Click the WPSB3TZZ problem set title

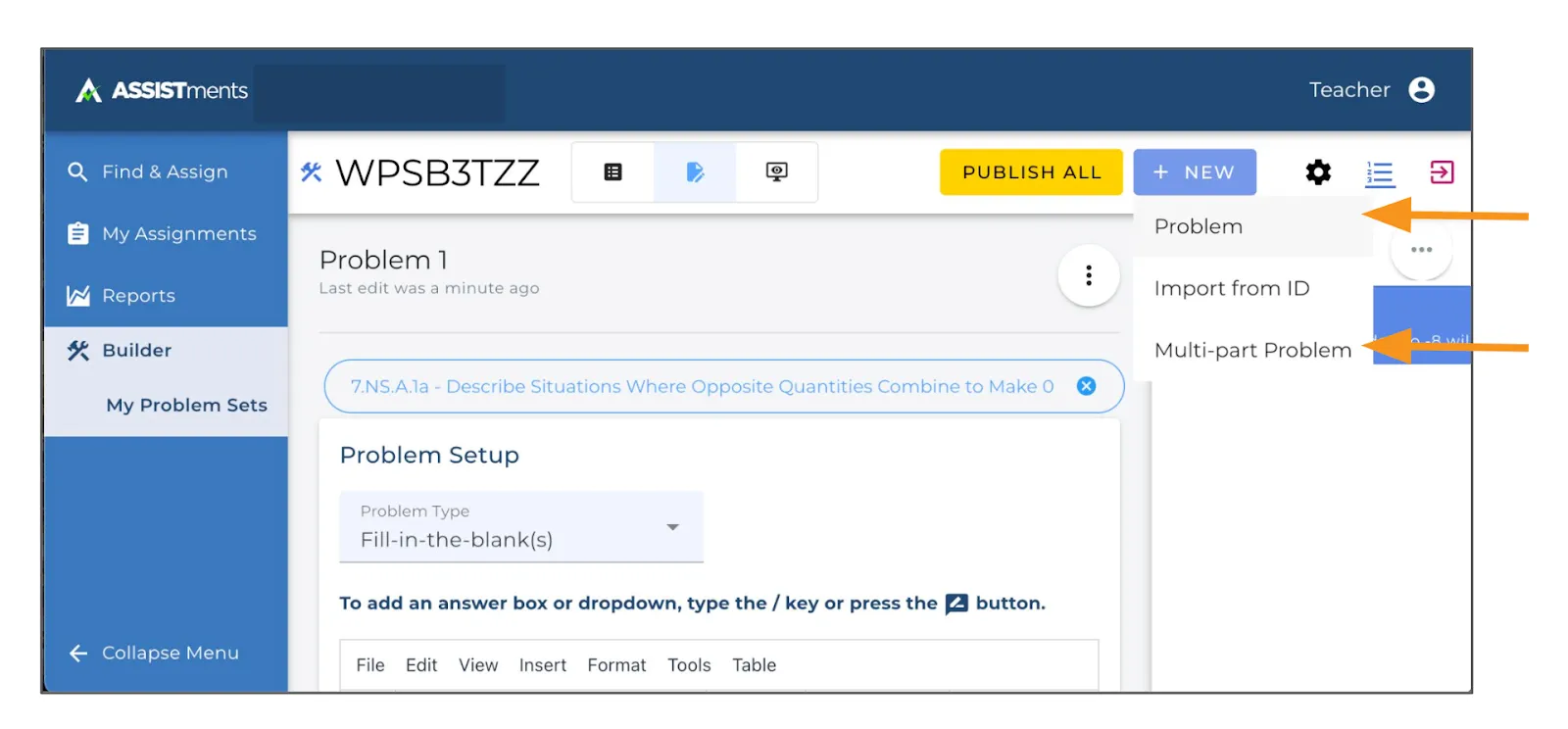click(x=437, y=172)
